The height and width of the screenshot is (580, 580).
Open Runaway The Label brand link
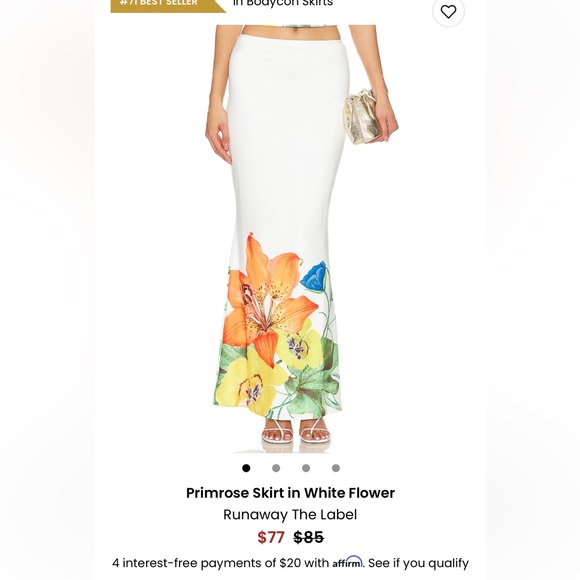[290, 515]
